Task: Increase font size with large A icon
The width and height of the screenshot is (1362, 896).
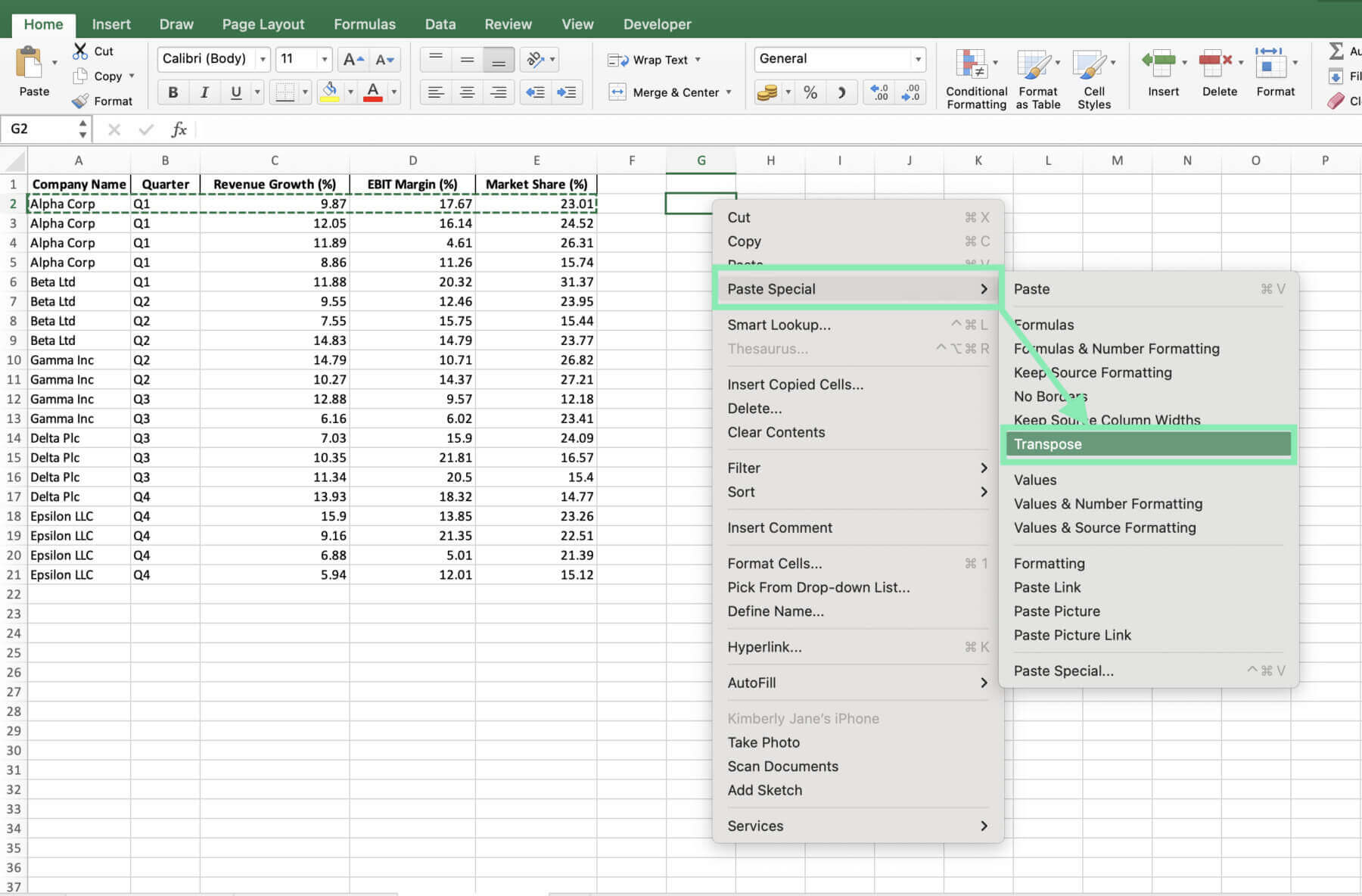Action: [x=353, y=59]
